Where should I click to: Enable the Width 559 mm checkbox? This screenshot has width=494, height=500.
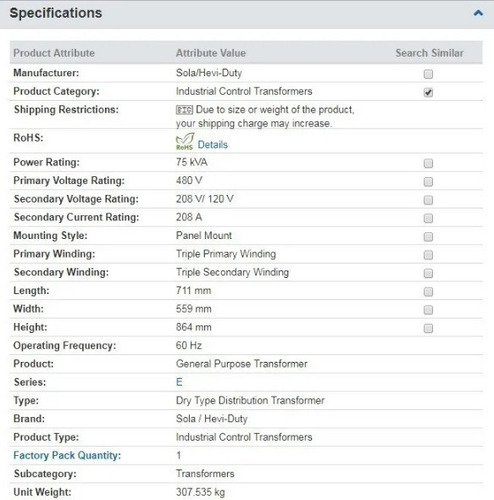pos(428,310)
